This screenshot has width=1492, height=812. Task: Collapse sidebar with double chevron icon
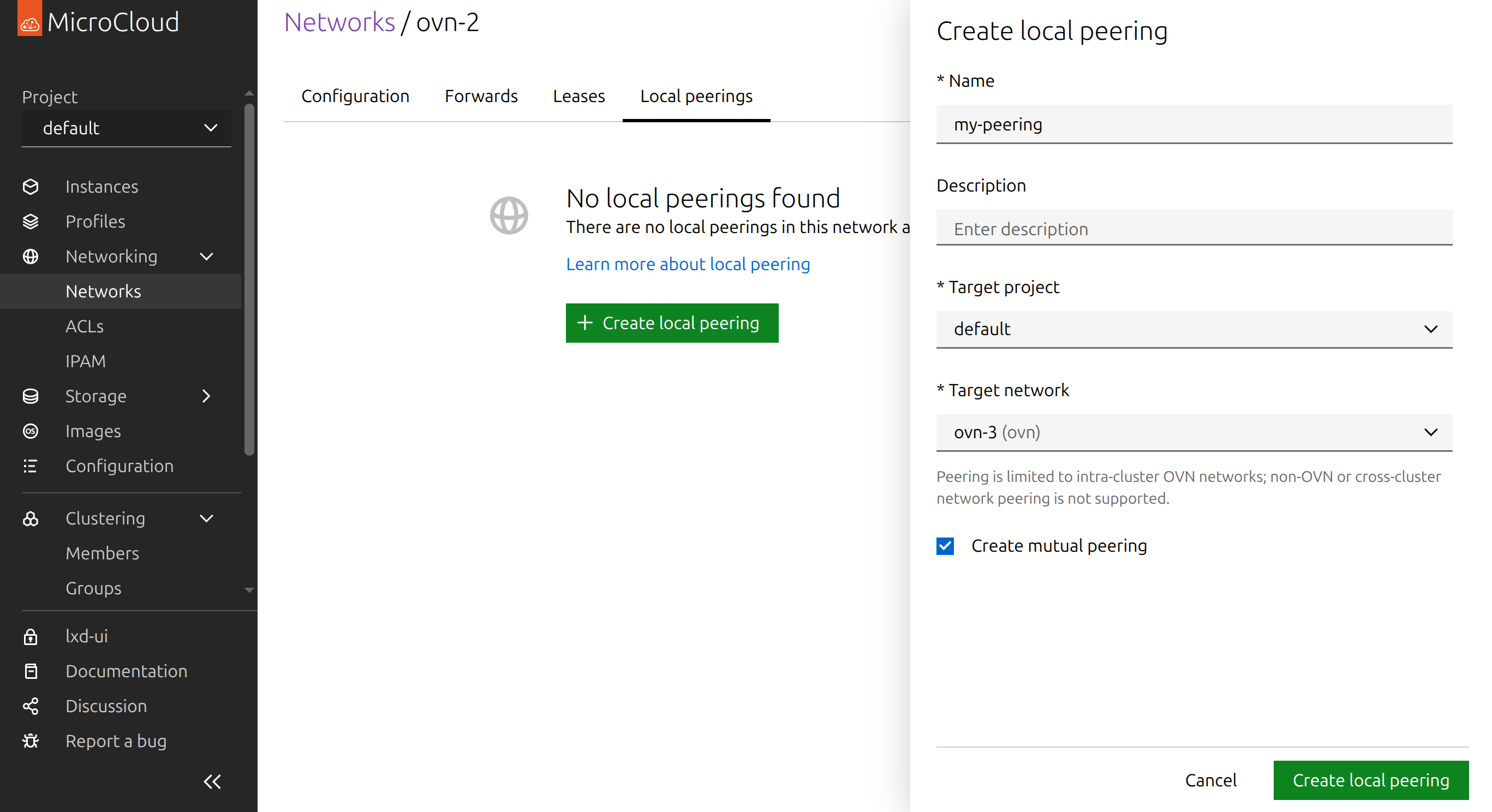click(x=212, y=781)
